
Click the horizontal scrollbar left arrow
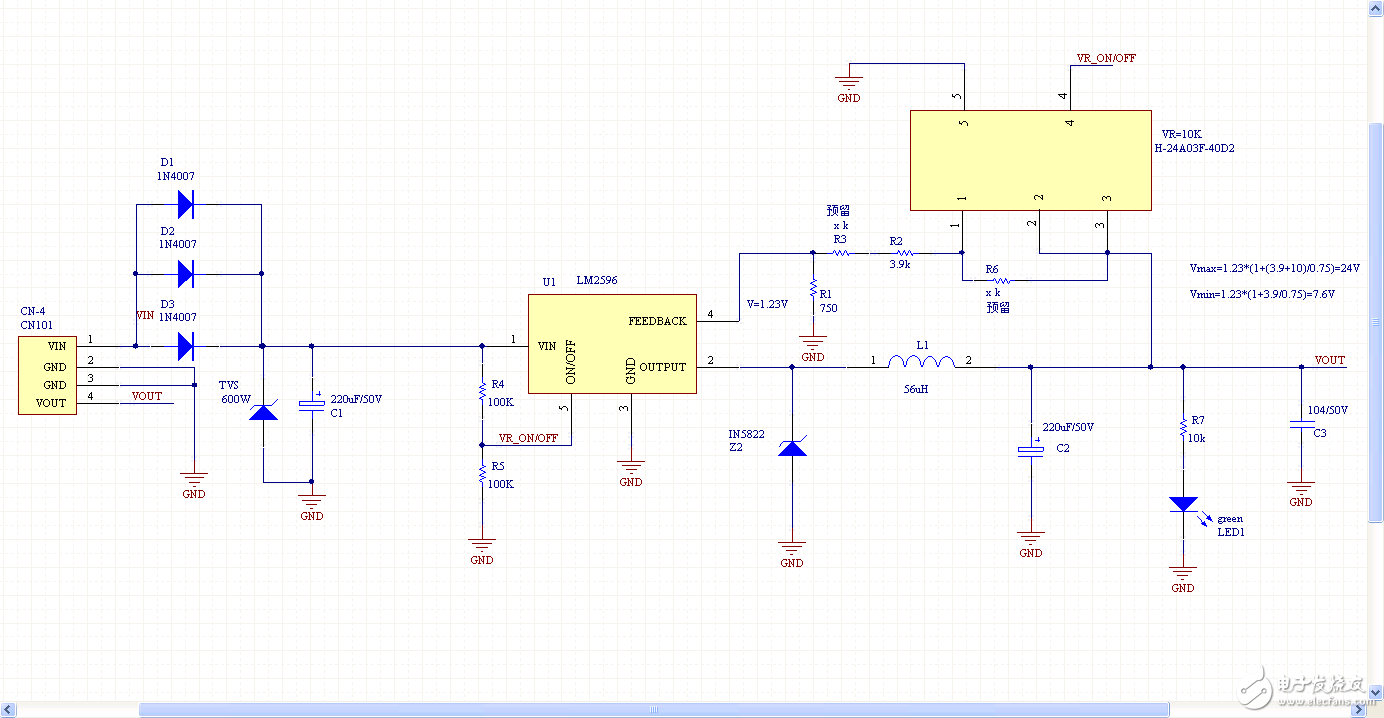coord(8,709)
